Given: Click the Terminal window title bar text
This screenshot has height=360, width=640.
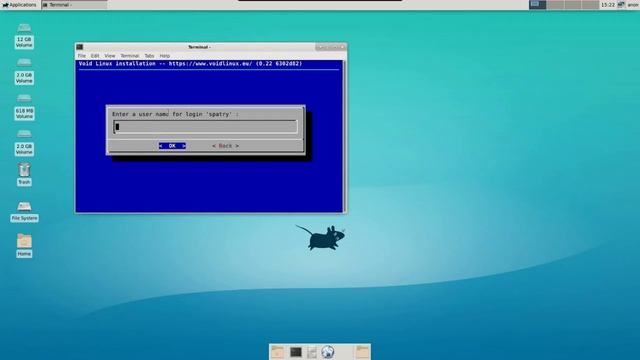Looking at the screenshot, I should pos(199,47).
